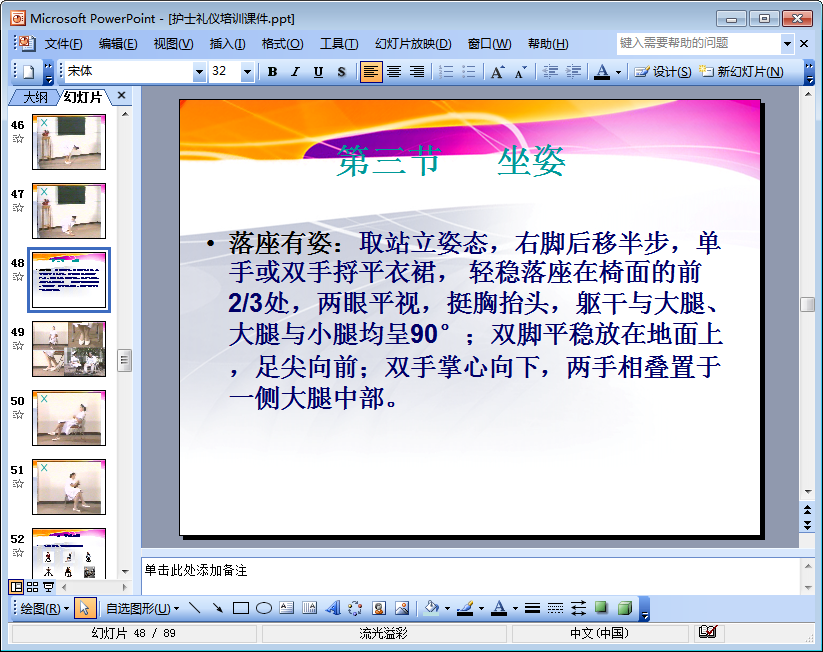The height and width of the screenshot is (652, 823).
Task: Open the font color dropdown arrow in the drawing toolbar
Action: 515,608
